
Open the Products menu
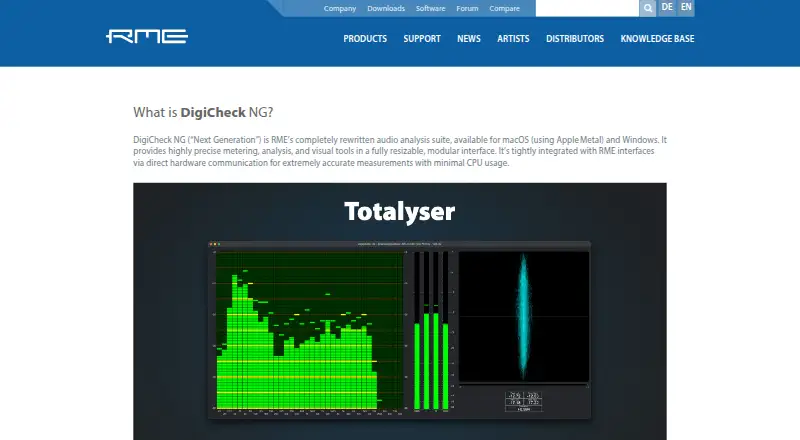tap(365, 39)
